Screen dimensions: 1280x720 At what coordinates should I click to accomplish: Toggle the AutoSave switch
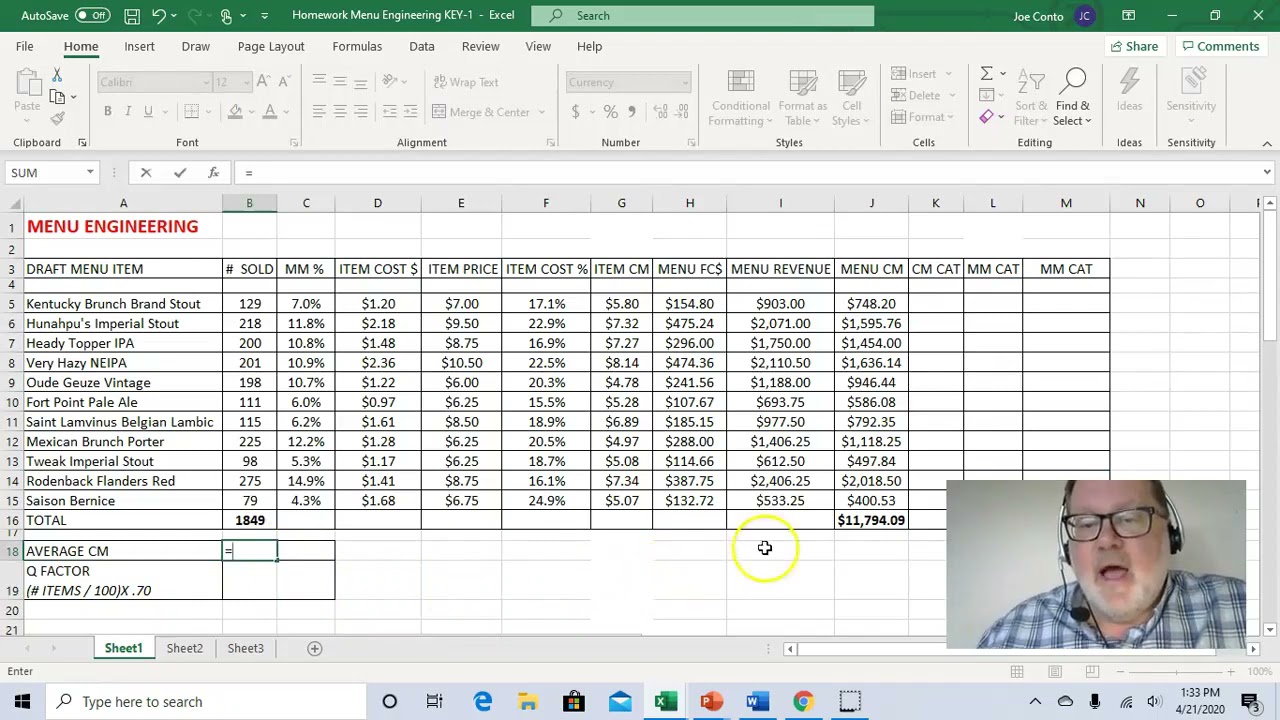93,16
